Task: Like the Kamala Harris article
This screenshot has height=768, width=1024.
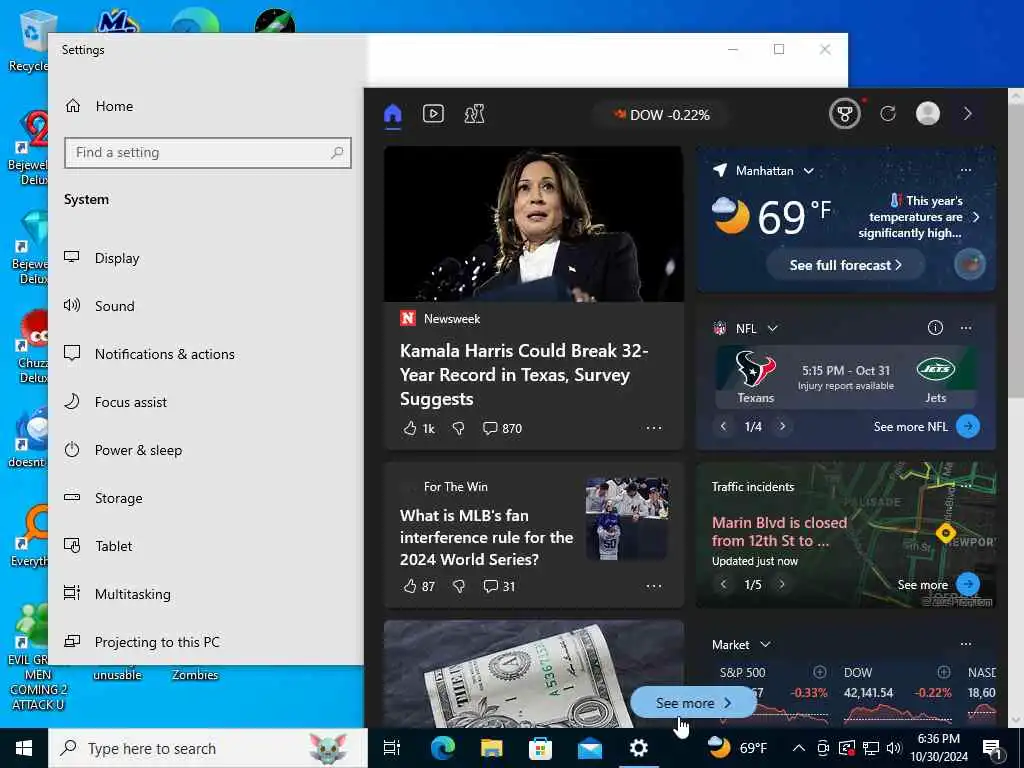Action: point(419,428)
